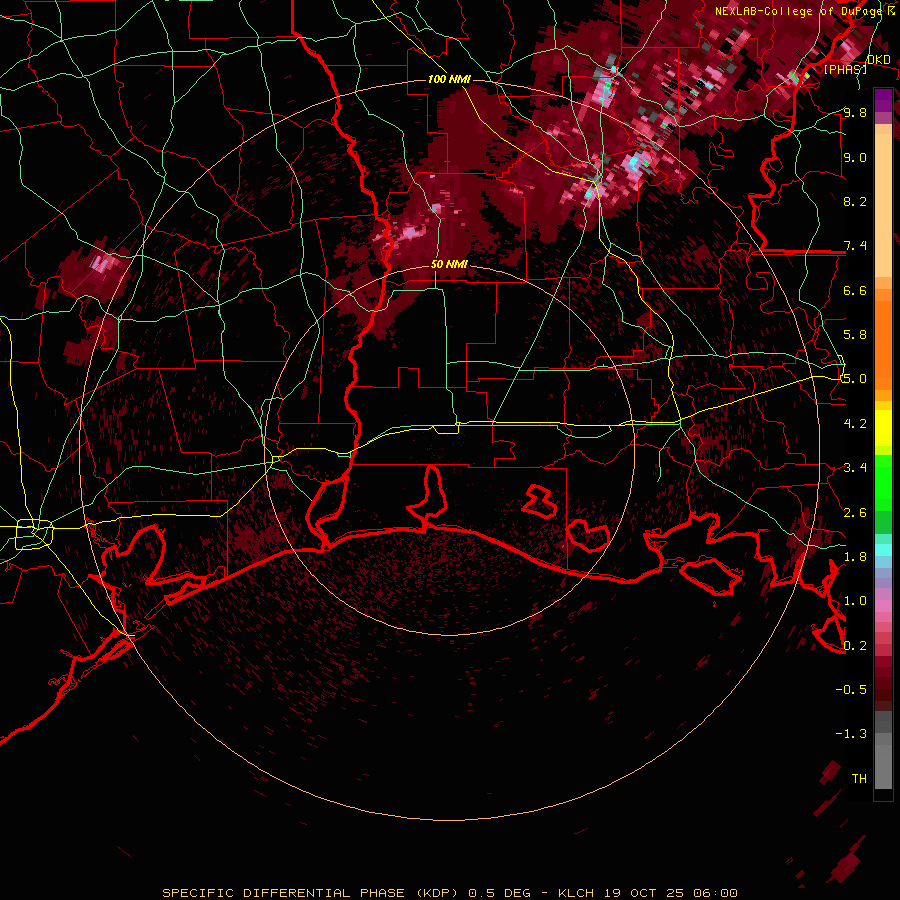Click the Specific Differential Phase caption at the bottom

pyautogui.click(x=449, y=893)
